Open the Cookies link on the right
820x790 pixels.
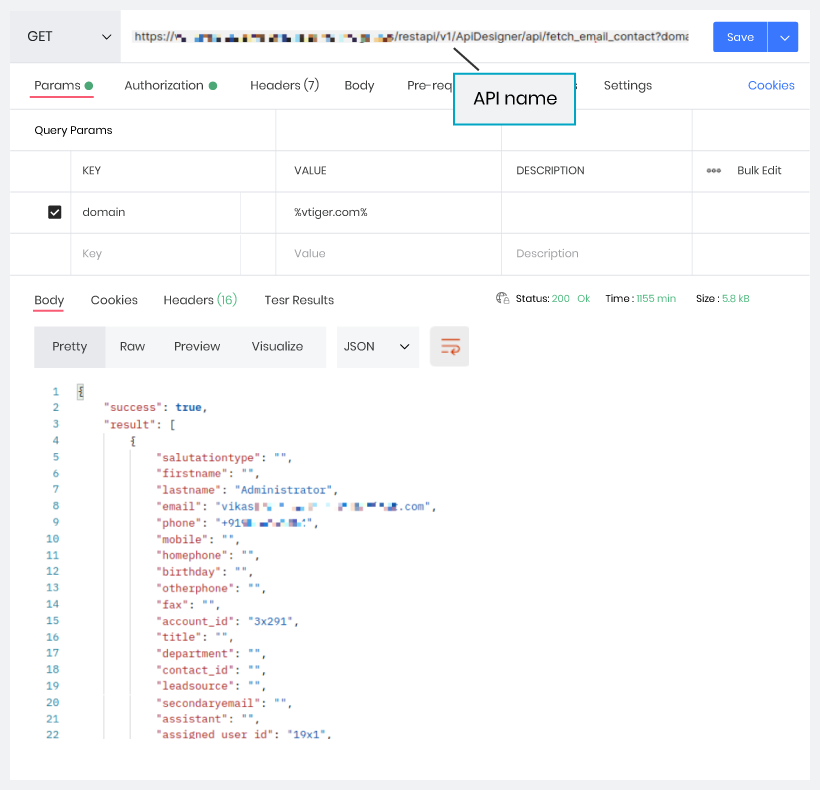(771, 86)
